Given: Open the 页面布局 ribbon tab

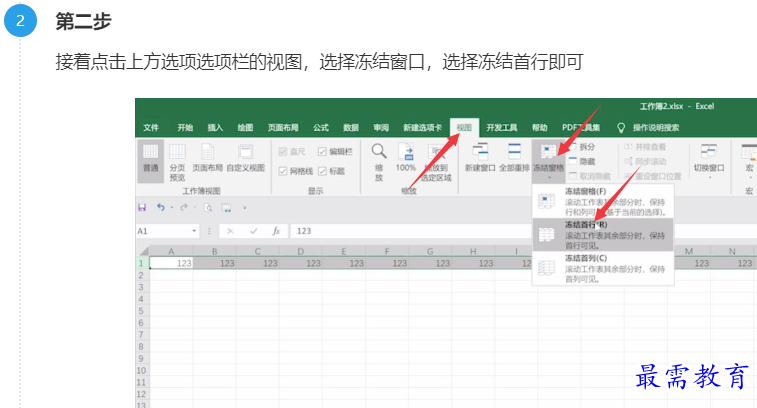Looking at the screenshot, I should coord(283,127).
